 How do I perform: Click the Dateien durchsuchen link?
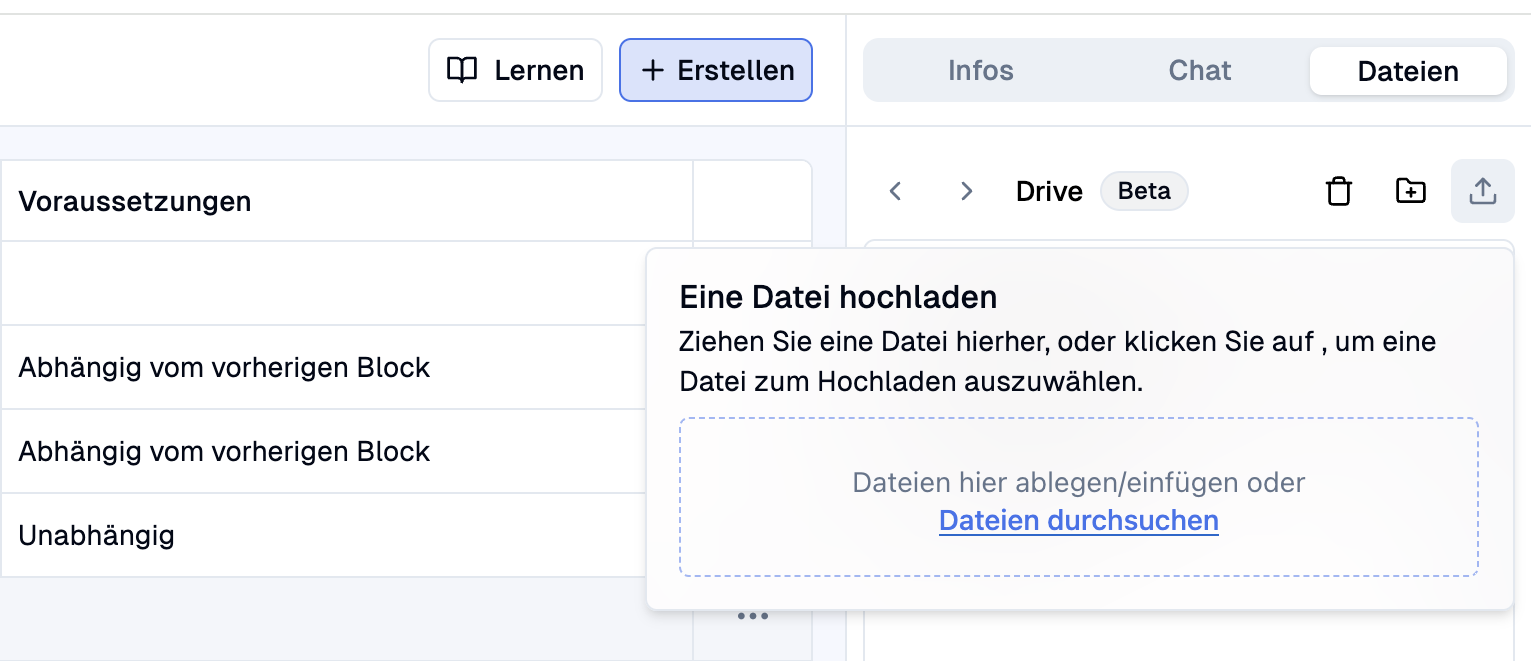[1079, 521]
